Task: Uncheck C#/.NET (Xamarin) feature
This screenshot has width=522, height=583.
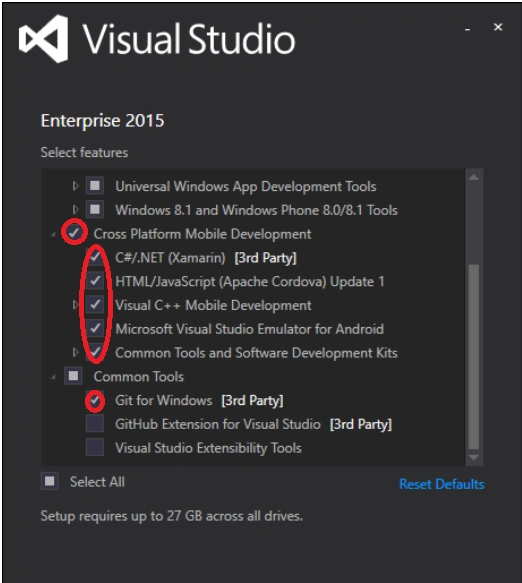Action: 95,257
